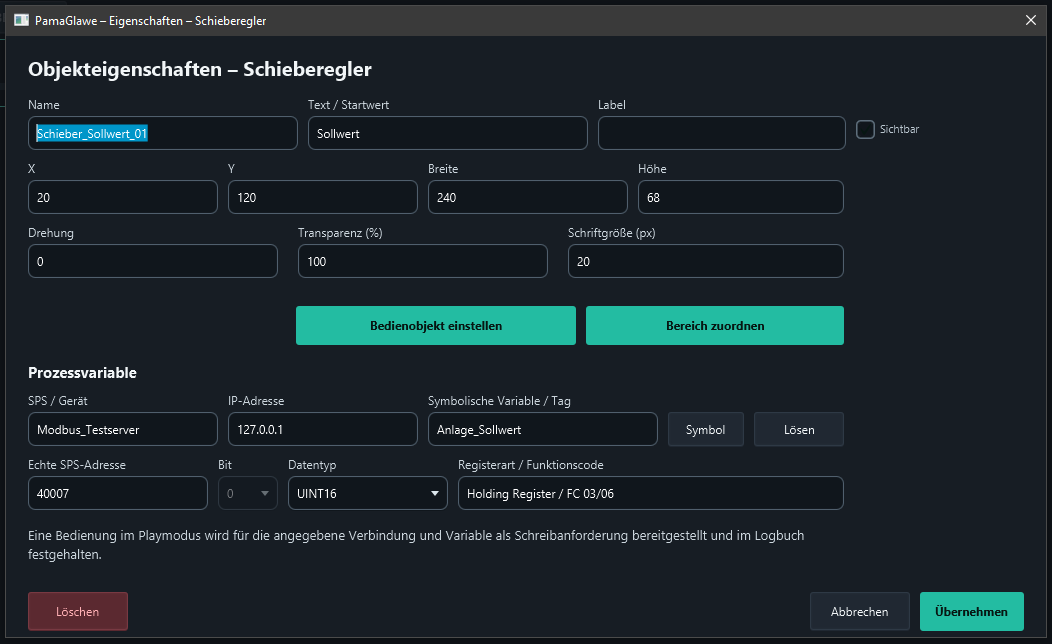Click the Registerart / Funktionscode label
Screen dimensions: 1052x644
pos(531,465)
